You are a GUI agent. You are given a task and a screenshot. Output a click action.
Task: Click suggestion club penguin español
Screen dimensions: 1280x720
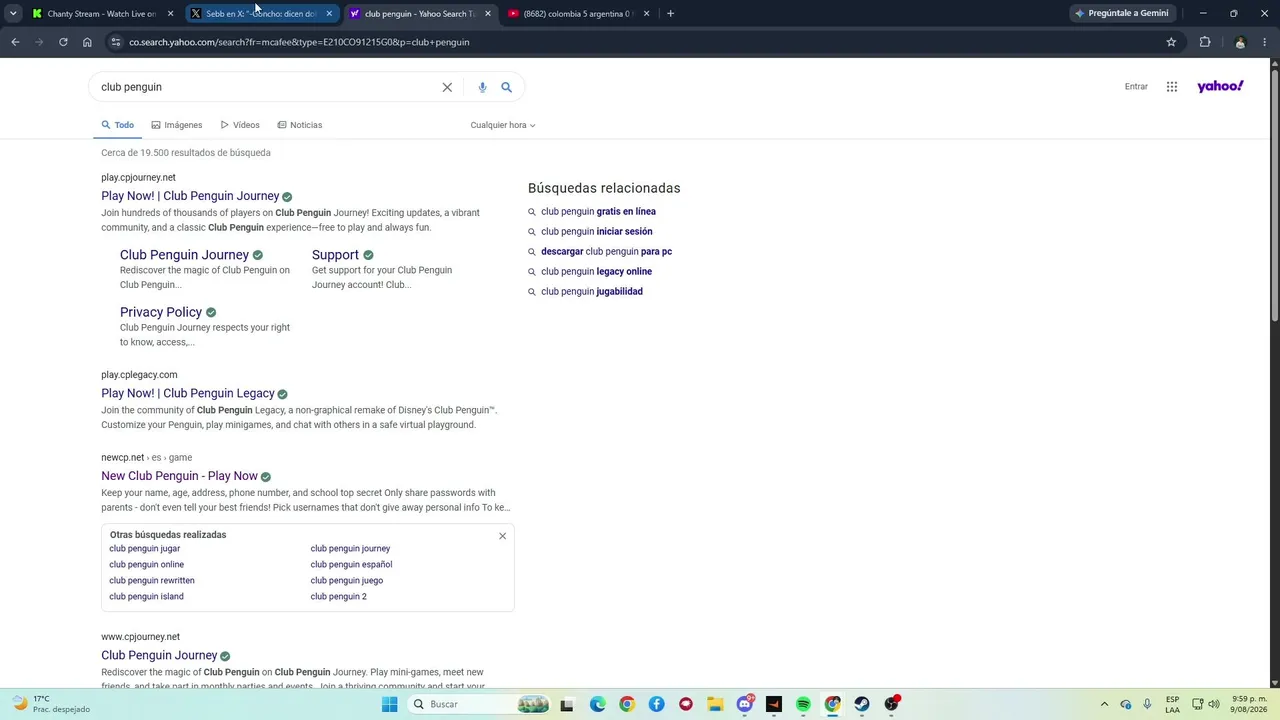(x=351, y=564)
